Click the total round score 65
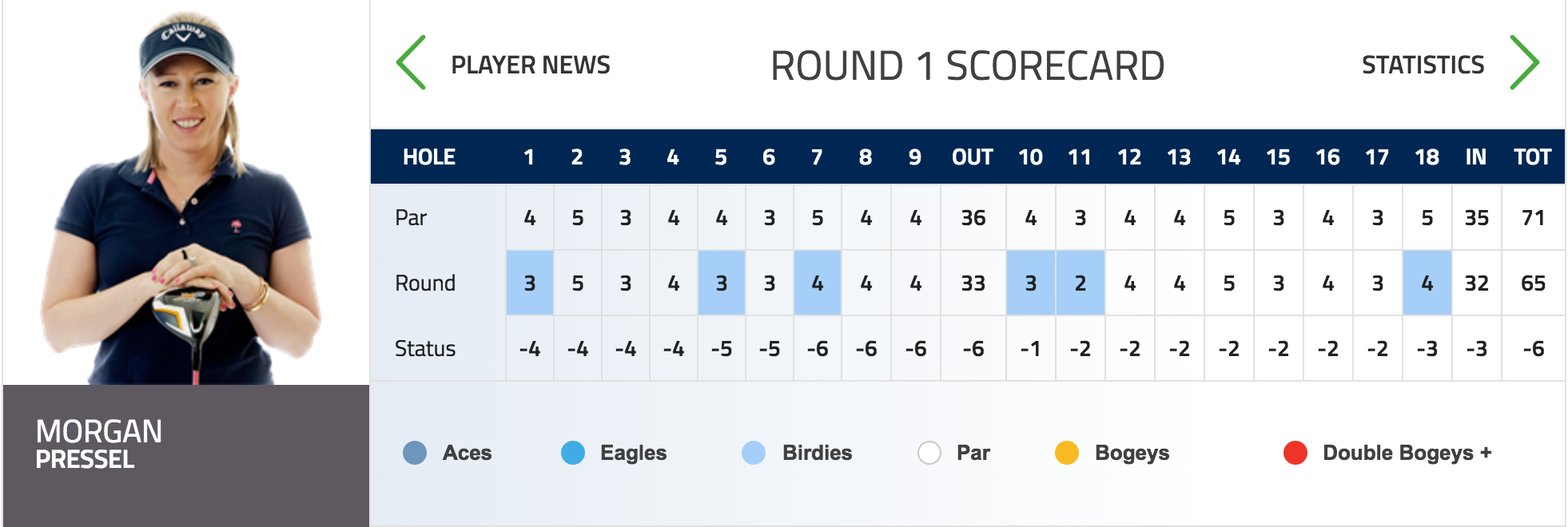Image resolution: width=1568 pixels, height=527 pixels. pos(1533,283)
